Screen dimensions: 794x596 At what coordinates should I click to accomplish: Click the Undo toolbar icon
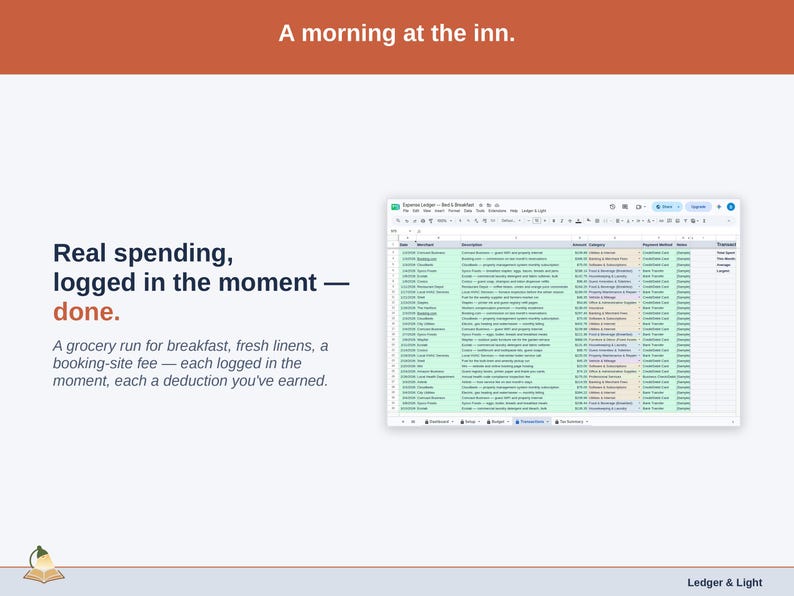tap(407, 221)
